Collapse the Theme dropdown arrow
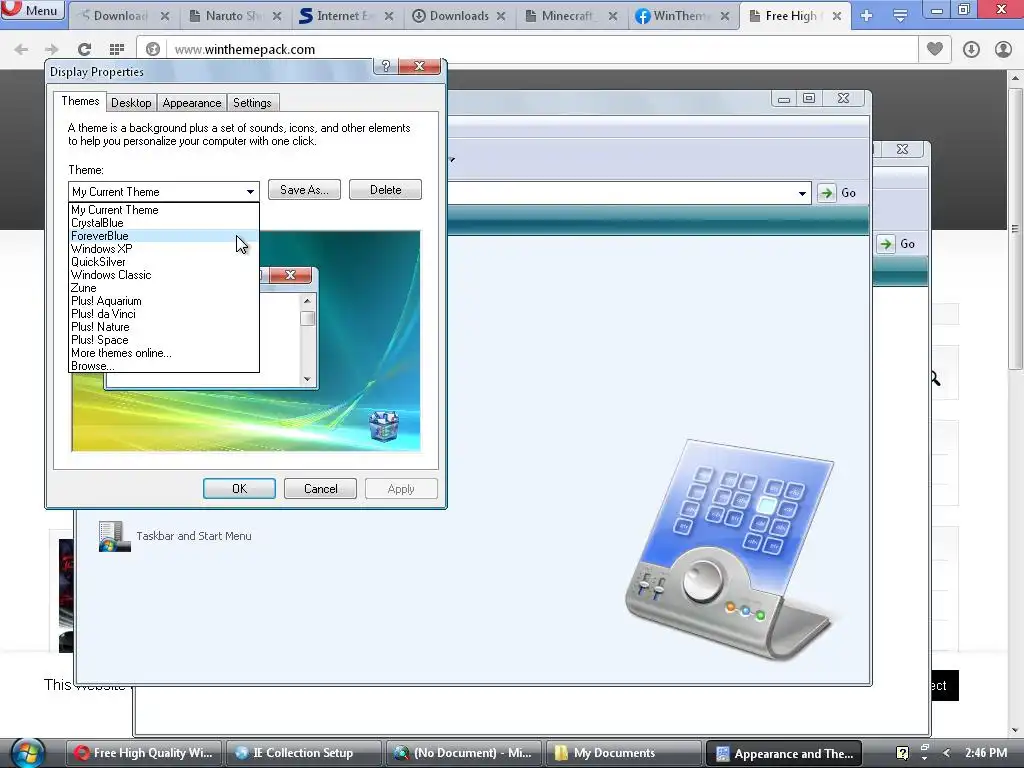 250,191
